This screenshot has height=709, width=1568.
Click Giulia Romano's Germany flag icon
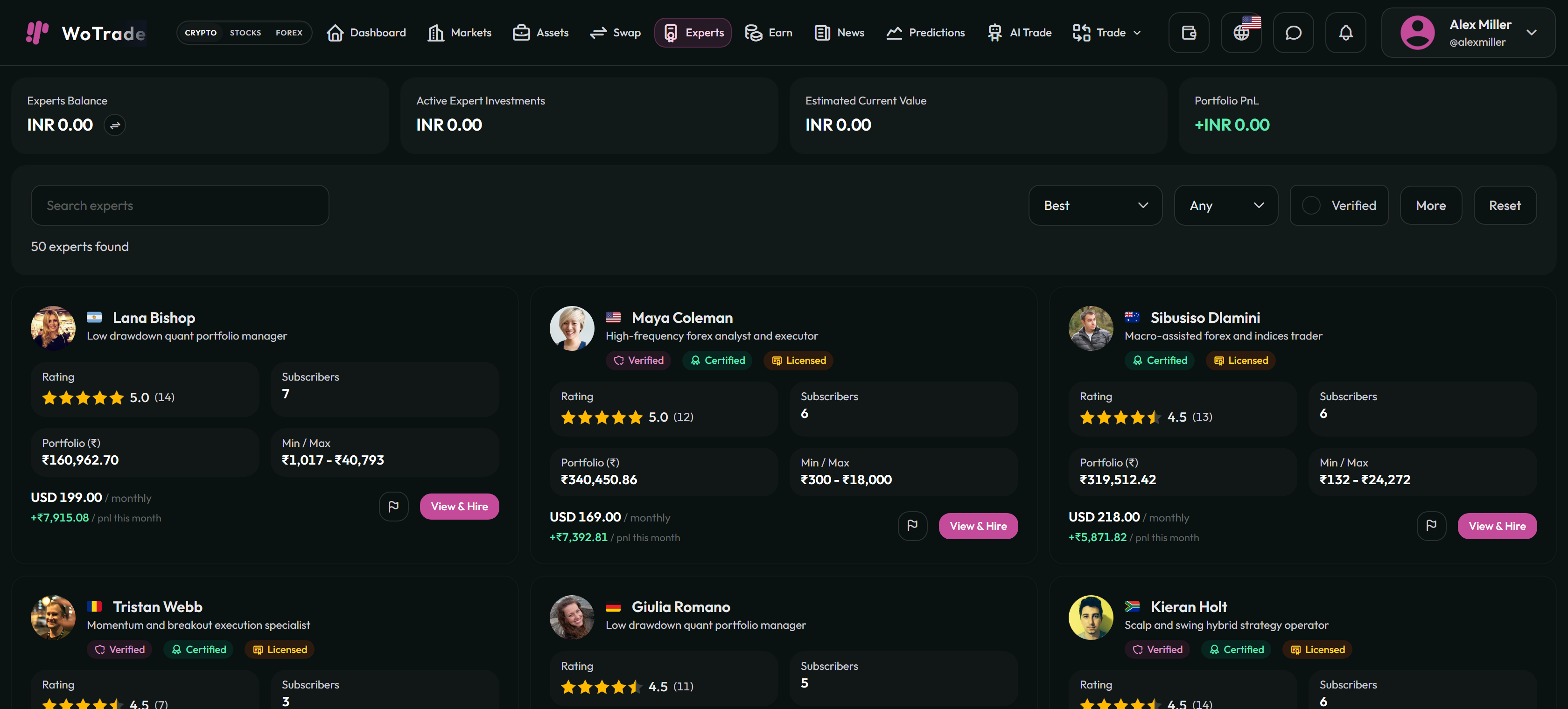coord(613,607)
